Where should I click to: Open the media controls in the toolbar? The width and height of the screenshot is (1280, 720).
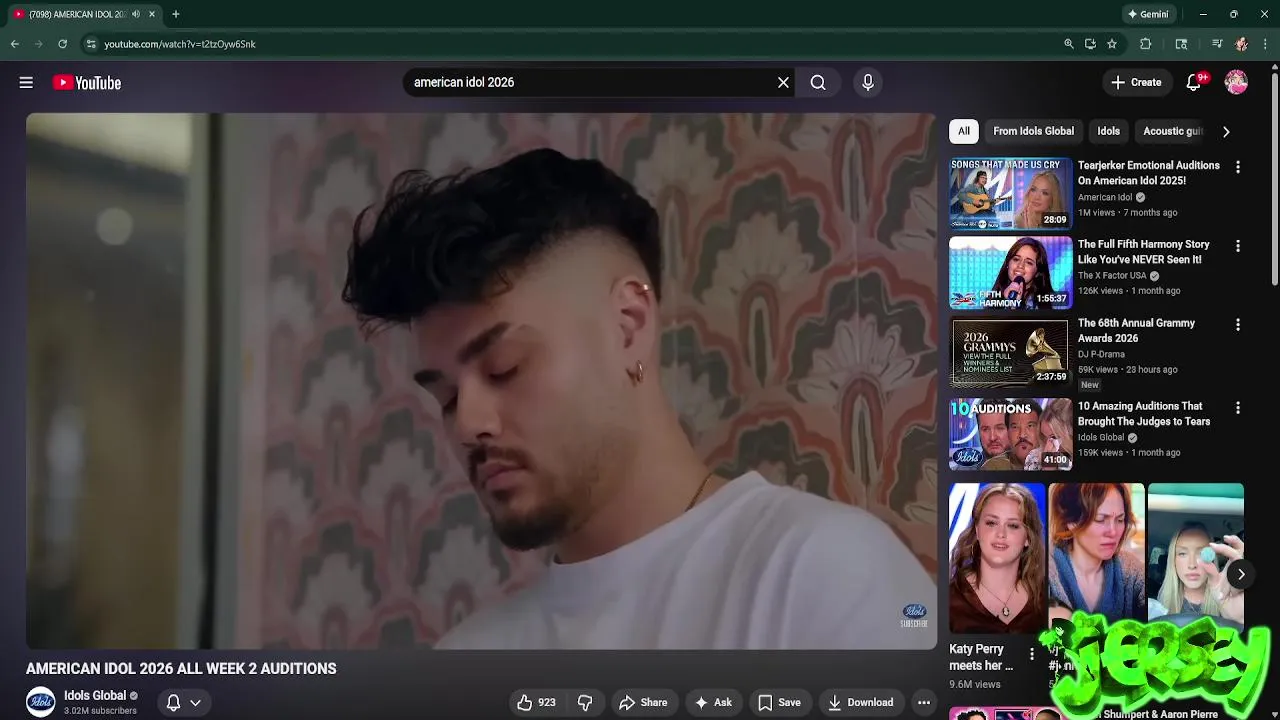(x=1217, y=44)
